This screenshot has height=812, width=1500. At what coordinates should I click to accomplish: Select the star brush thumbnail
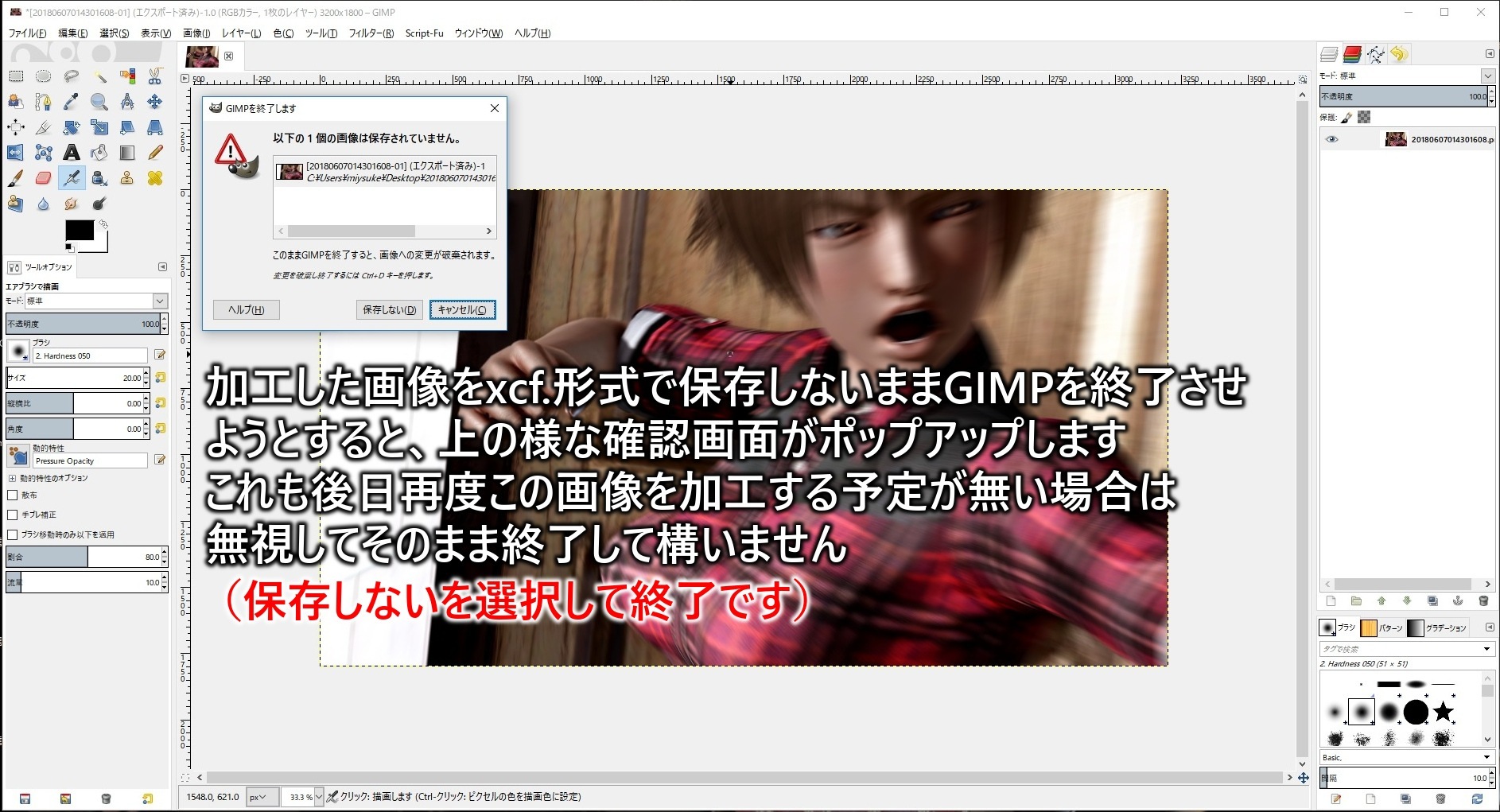[1443, 711]
